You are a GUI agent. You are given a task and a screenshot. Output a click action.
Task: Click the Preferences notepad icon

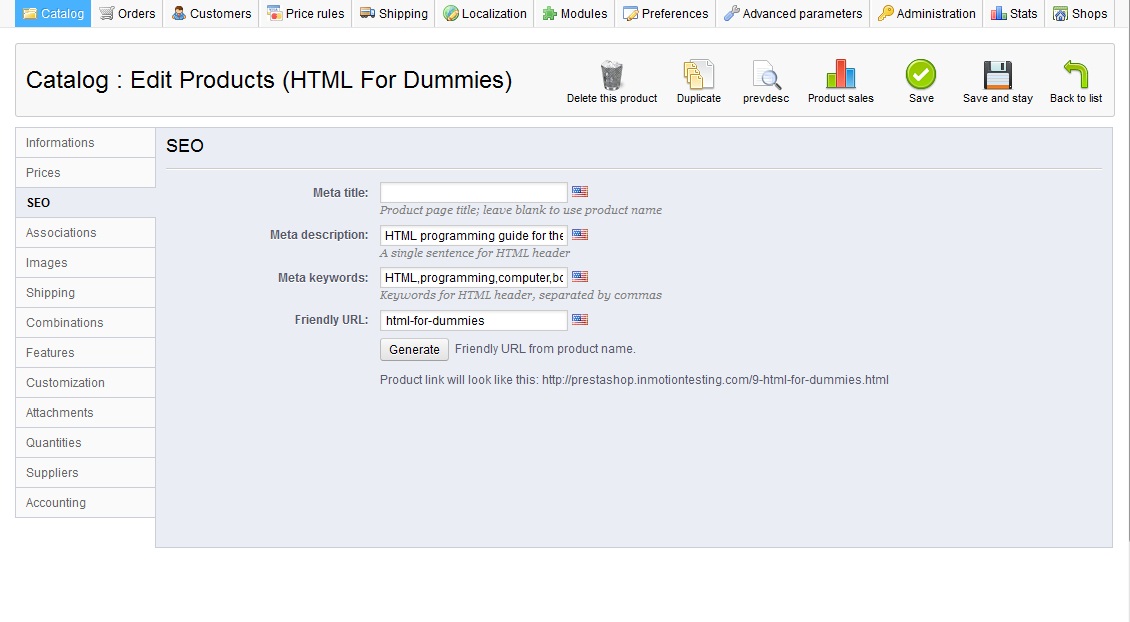pos(630,13)
